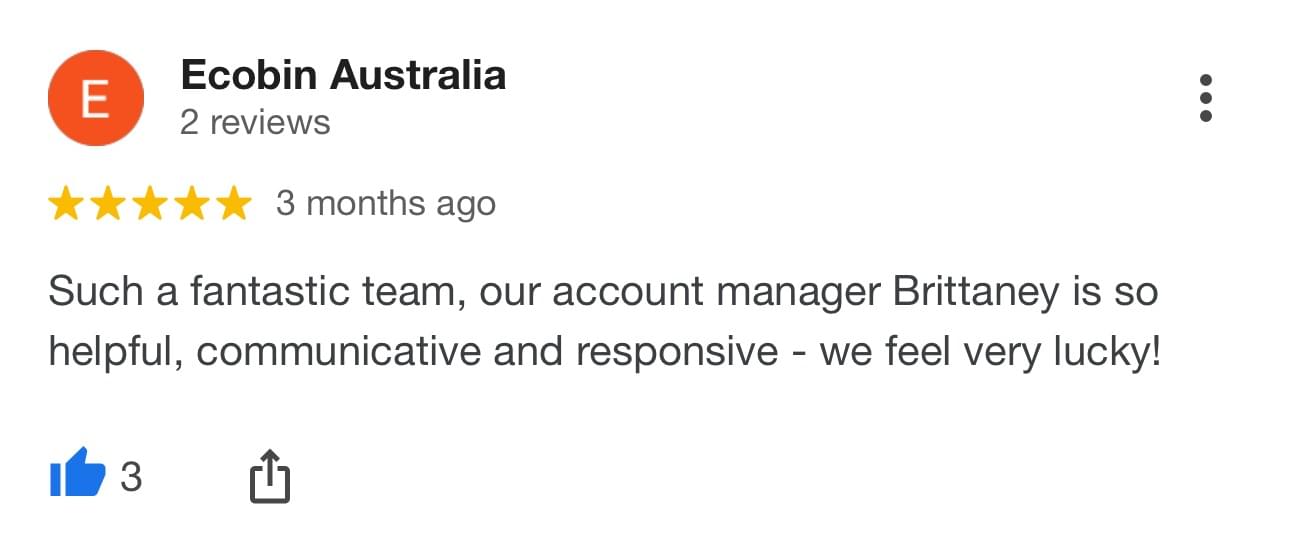
Task: Click the orange E profile avatar
Action: [96, 99]
